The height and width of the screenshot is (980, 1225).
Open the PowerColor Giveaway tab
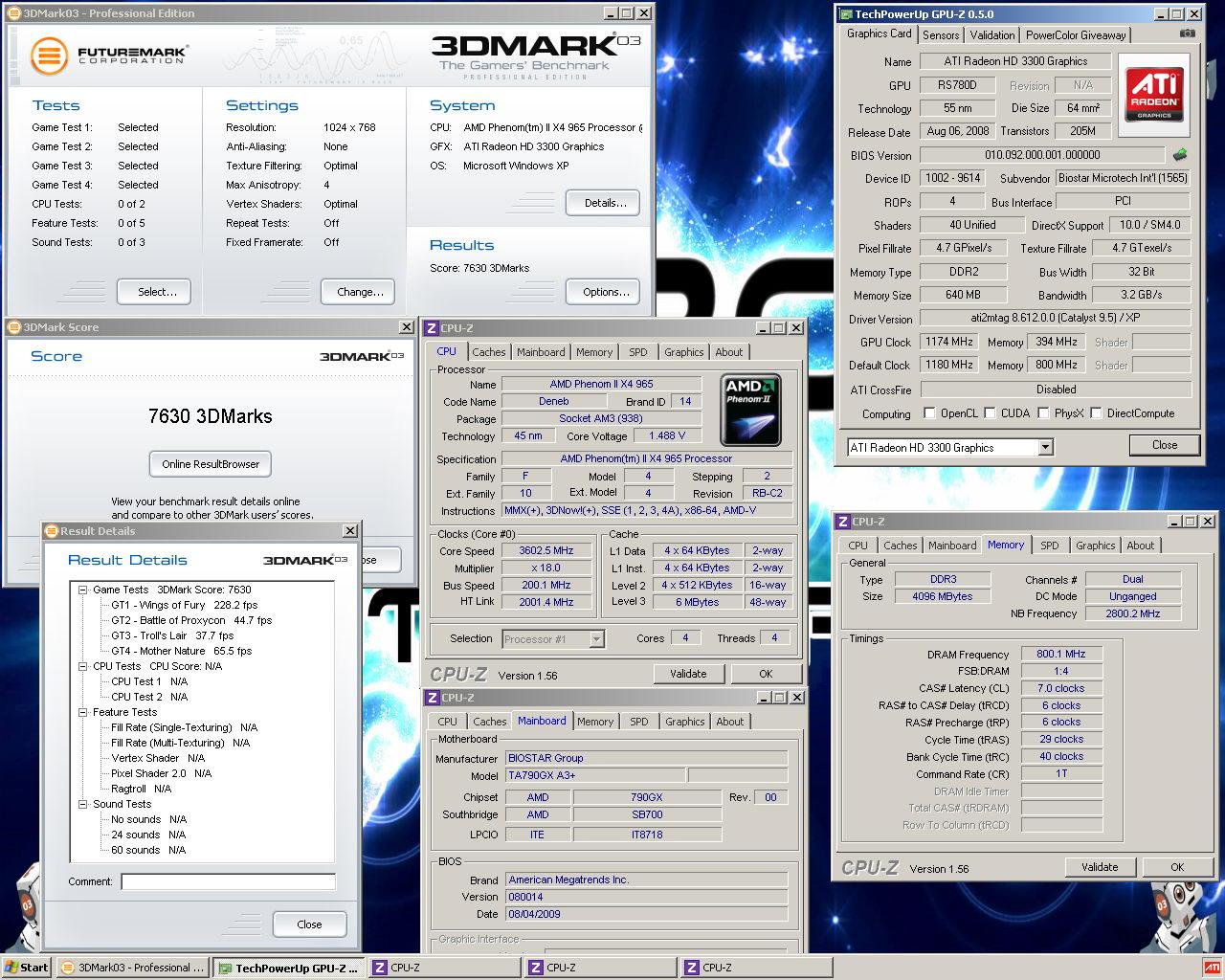tap(1076, 34)
